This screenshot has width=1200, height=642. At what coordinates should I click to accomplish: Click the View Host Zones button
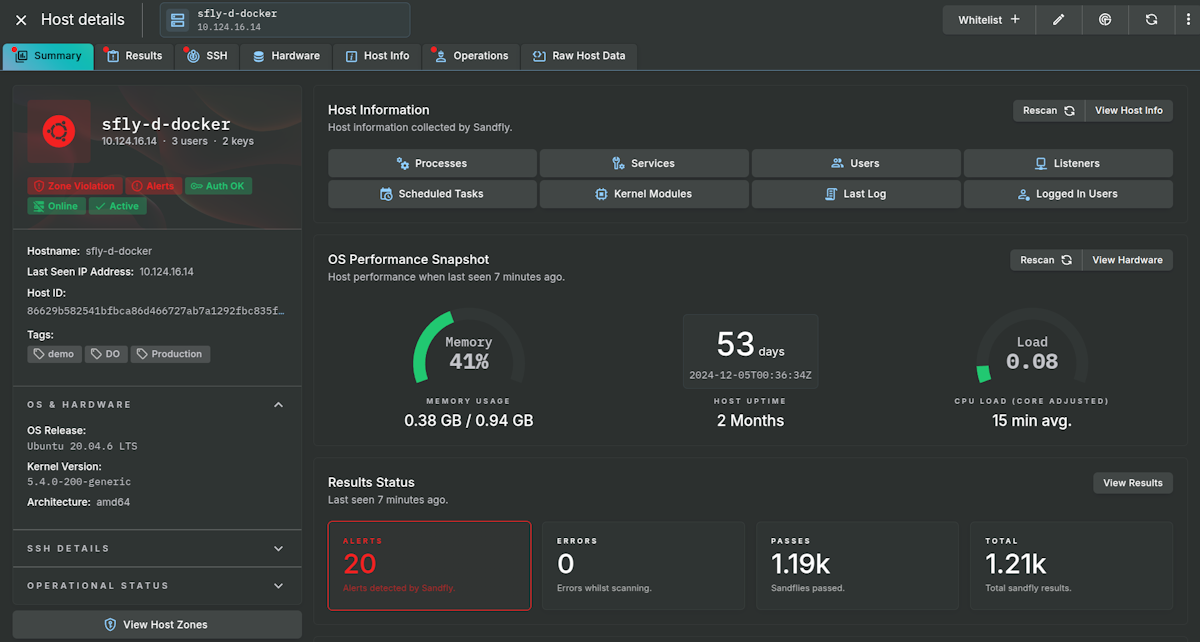157,625
